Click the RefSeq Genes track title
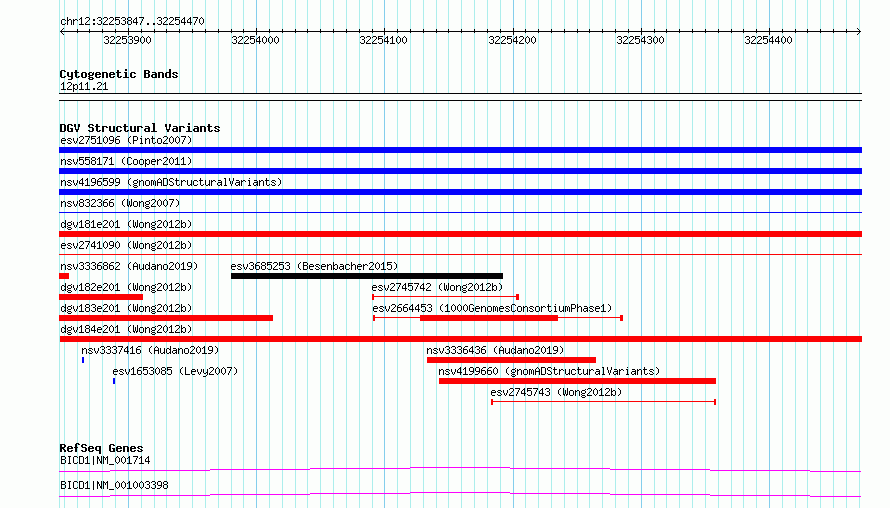This screenshot has height=508, width=890. tap(101, 448)
